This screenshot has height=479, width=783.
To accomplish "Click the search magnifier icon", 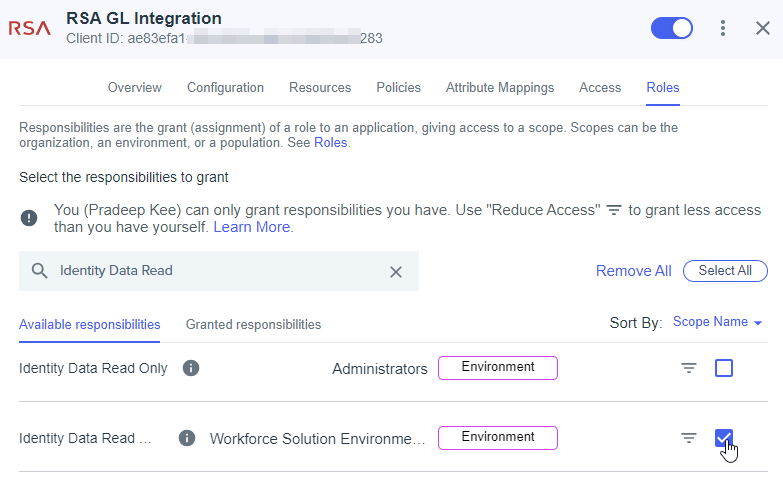I will click(x=39, y=271).
